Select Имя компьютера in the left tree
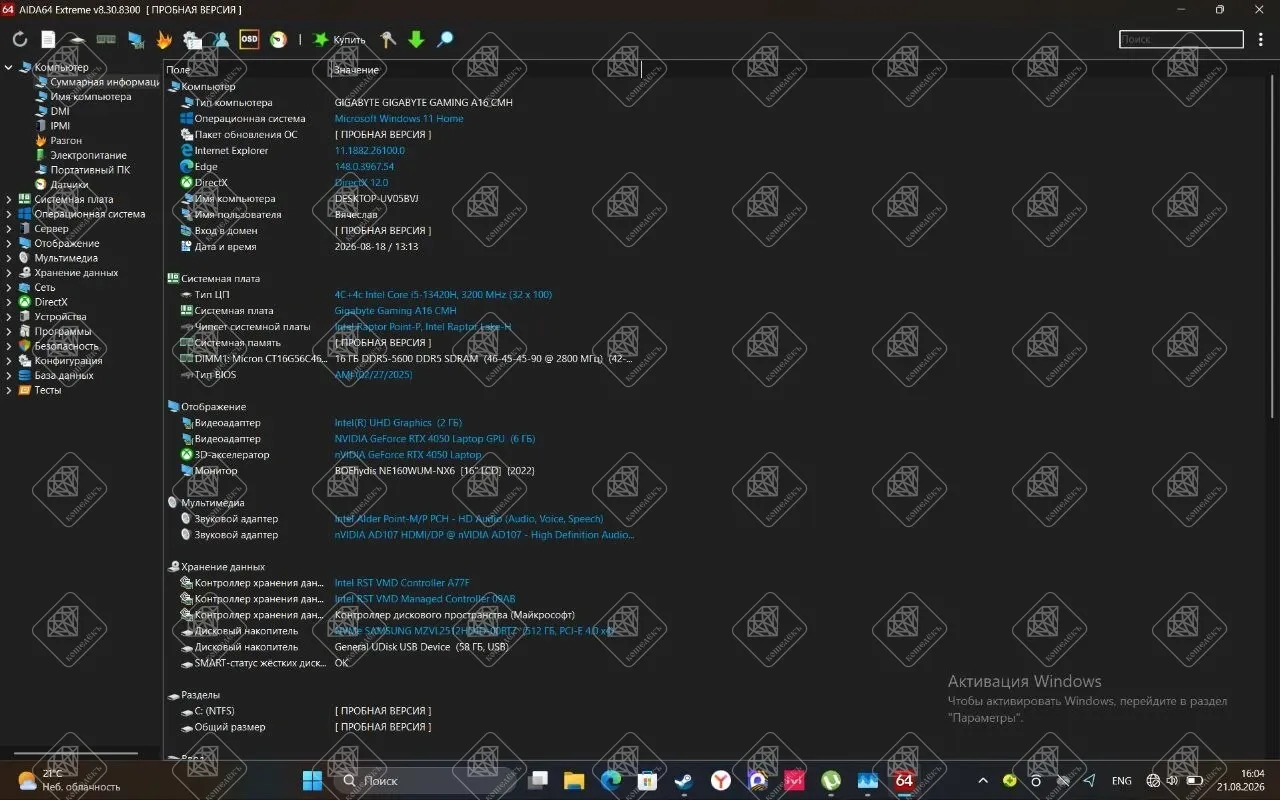The image size is (1280, 800). coord(91,97)
